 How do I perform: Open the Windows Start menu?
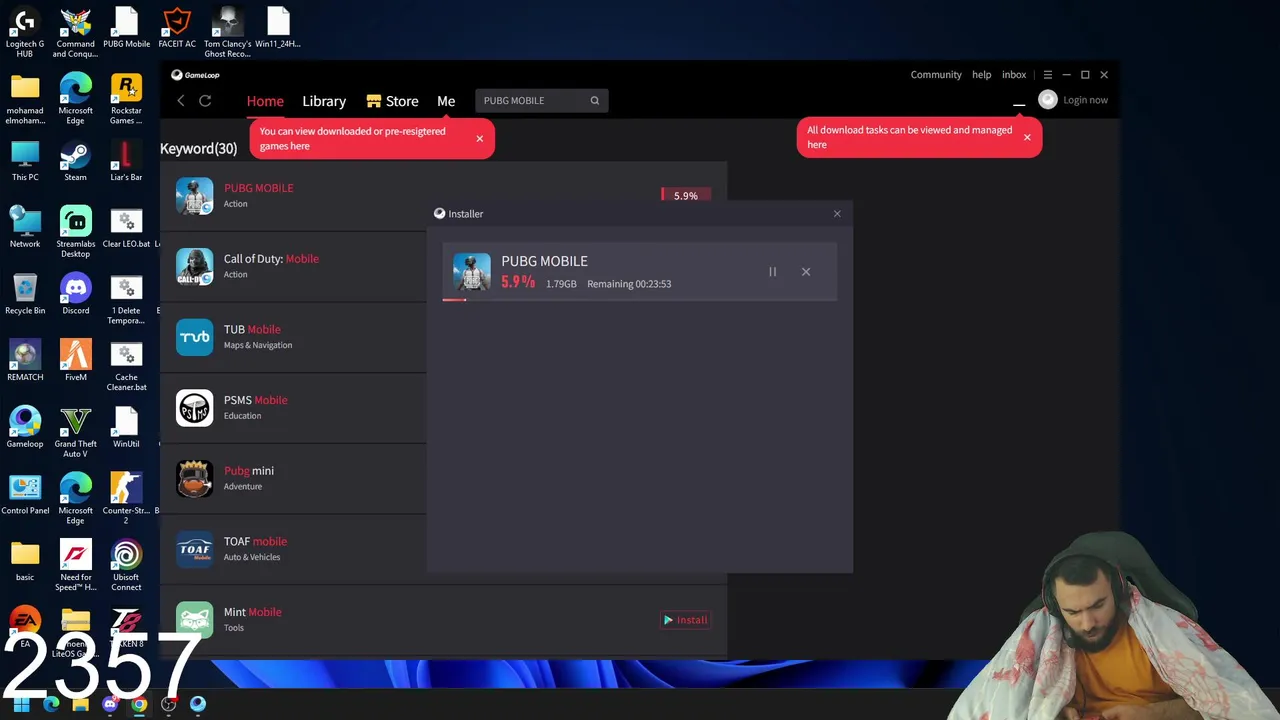click(21, 704)
